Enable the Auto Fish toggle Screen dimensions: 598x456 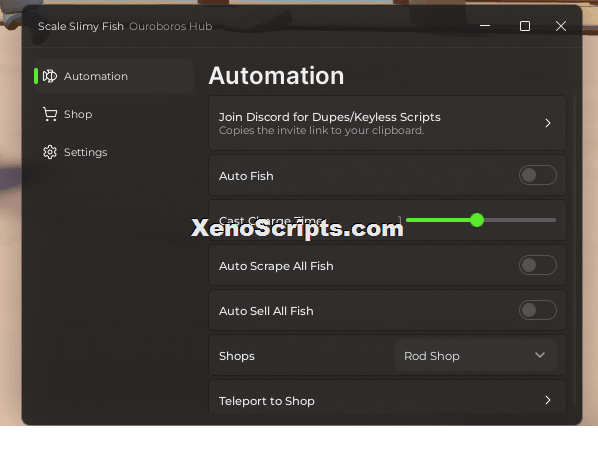538,175
